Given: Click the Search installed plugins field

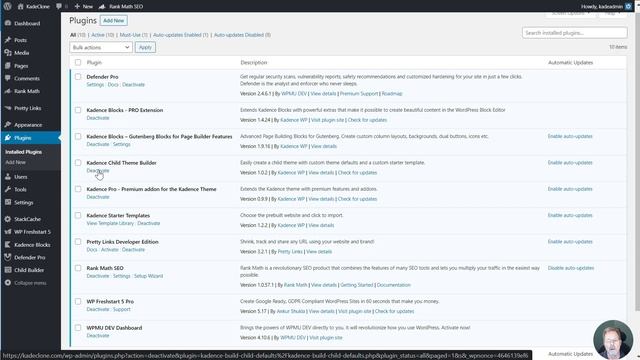Looking at the screenshot, I should 575,33.
